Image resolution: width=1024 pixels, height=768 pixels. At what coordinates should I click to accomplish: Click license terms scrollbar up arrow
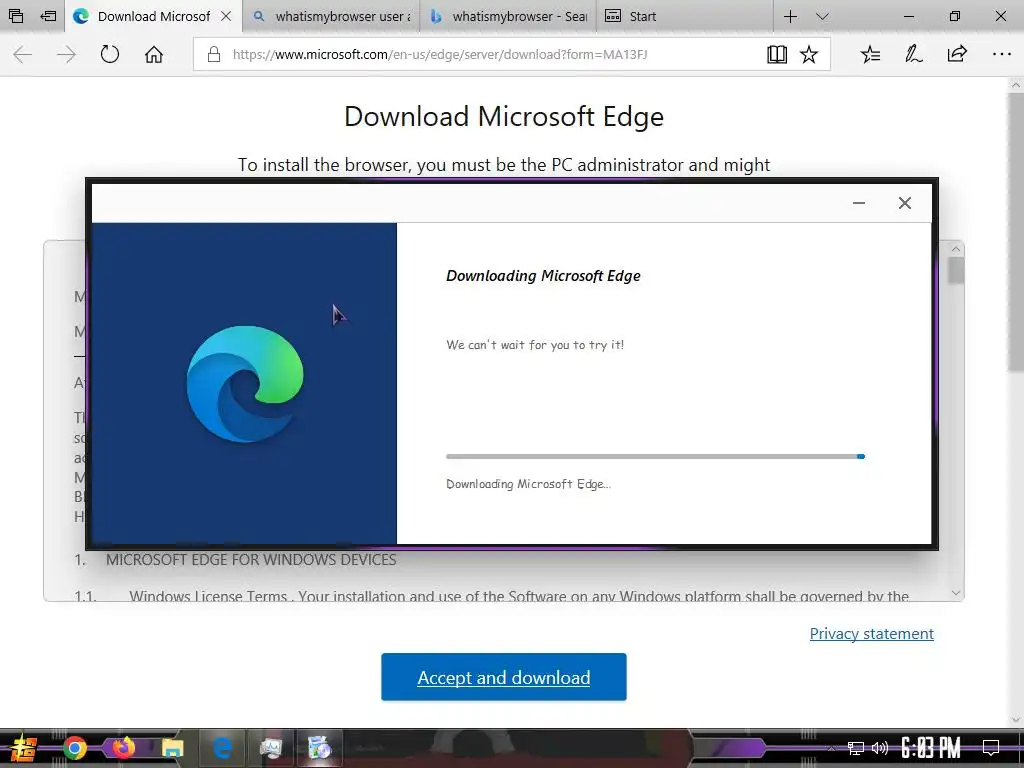[955, 249]
